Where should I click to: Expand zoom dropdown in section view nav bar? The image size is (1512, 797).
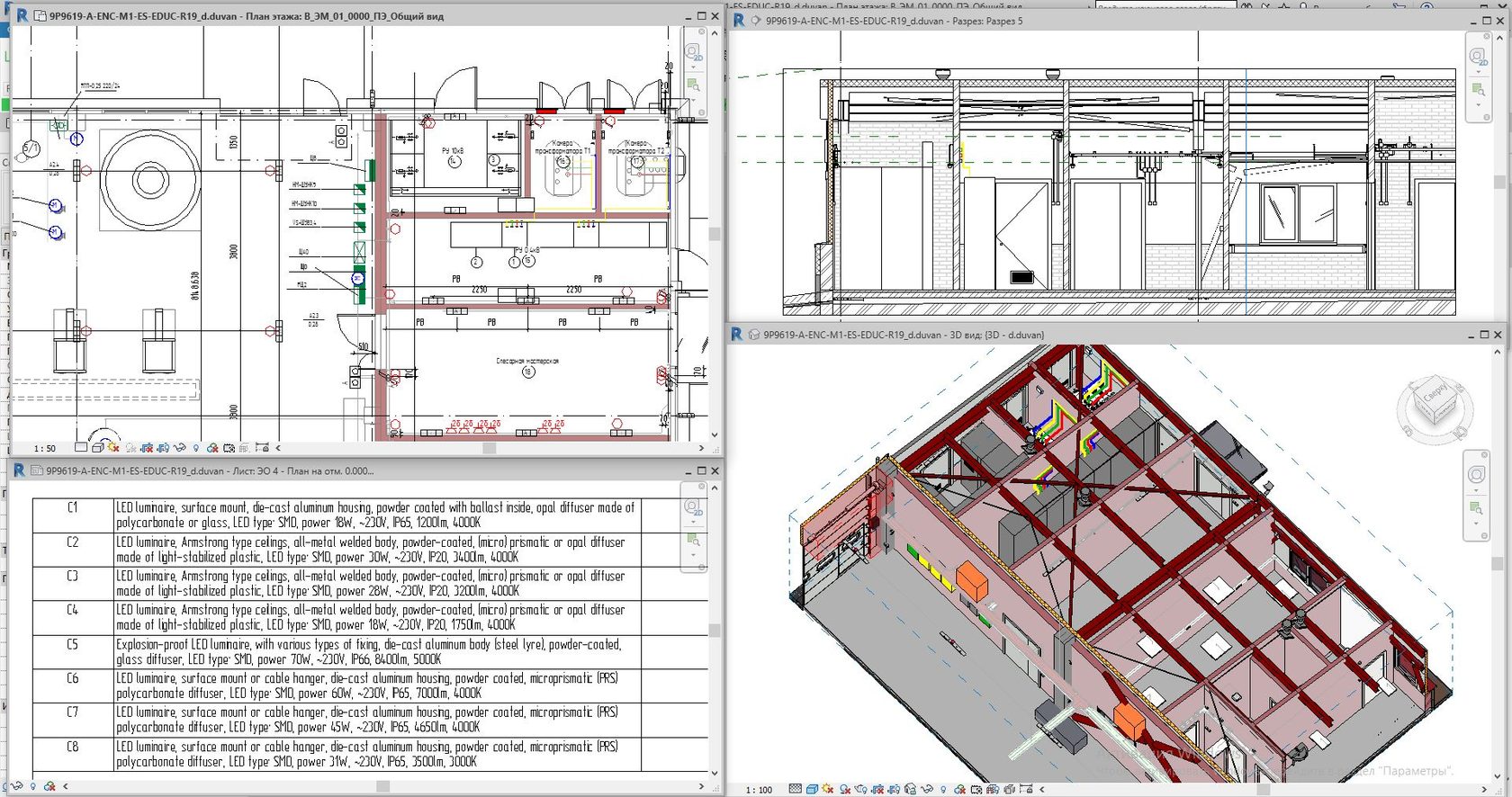[x=1477, y=106]
